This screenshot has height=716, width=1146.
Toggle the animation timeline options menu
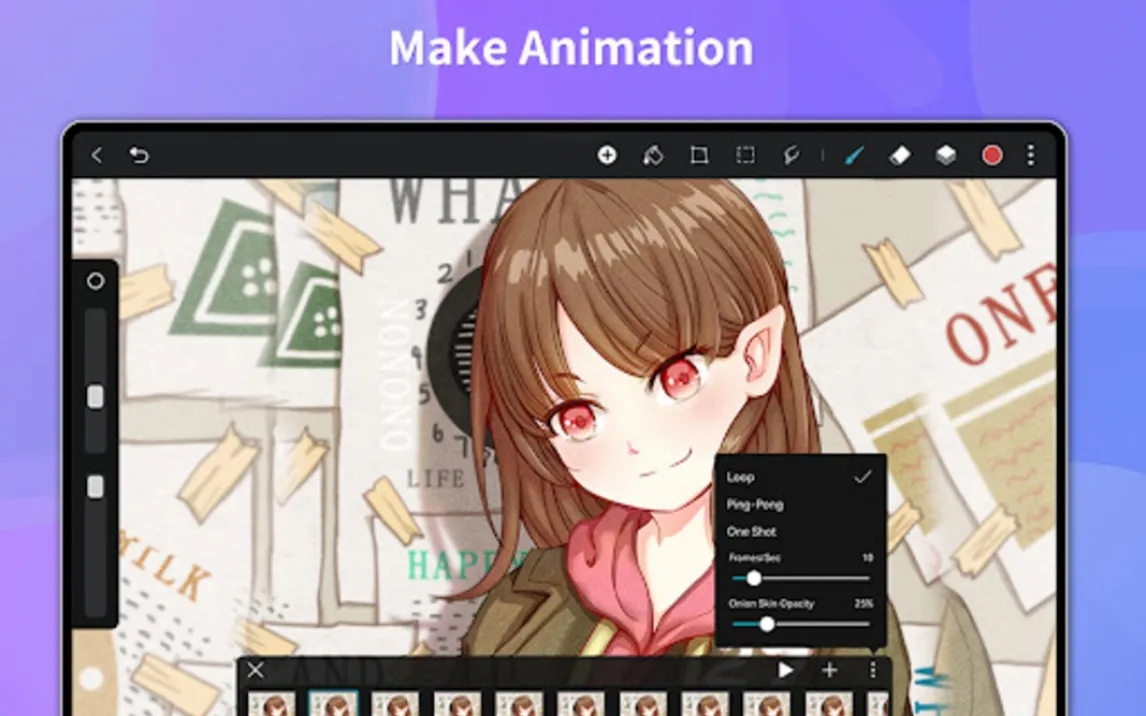point(873,670)
